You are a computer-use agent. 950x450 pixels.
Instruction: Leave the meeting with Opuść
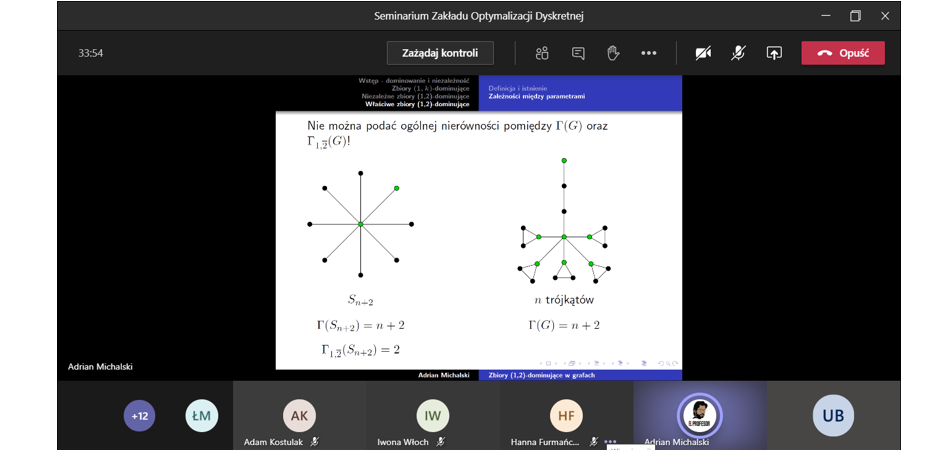click(x=842, y=53)
